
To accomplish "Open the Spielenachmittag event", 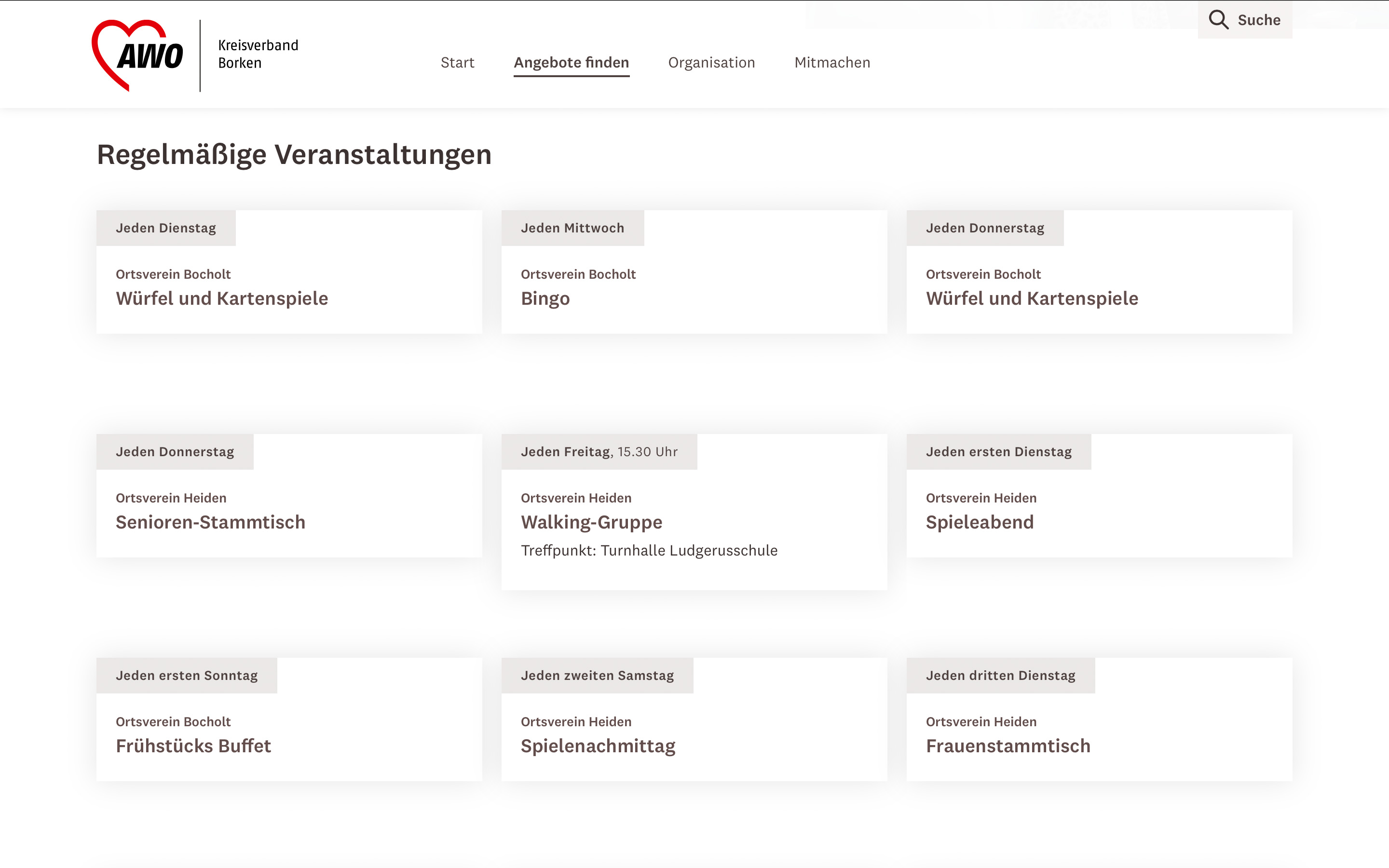I will (x=598, y=746).
